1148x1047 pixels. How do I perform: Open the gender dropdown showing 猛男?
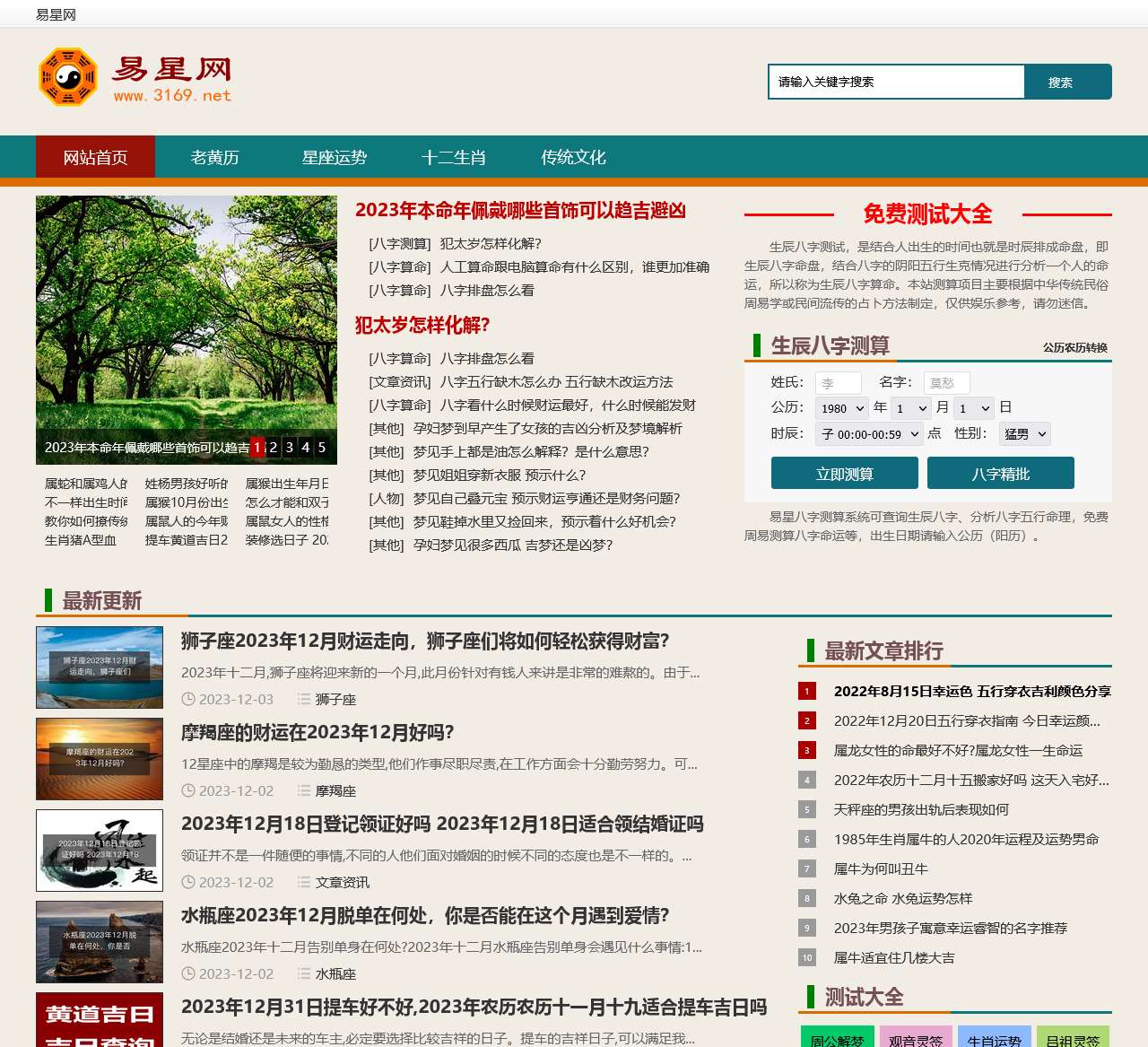[x=1023, y=433]
